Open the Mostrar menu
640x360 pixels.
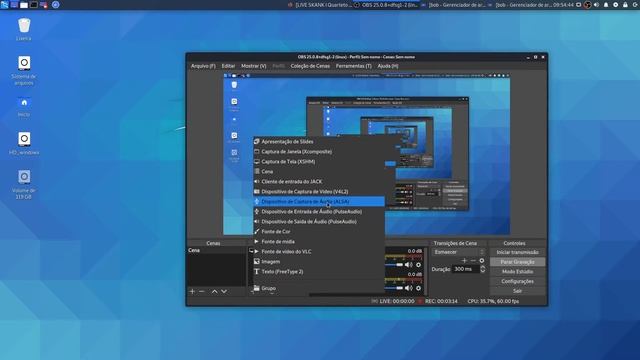click(x=253, y=66)
